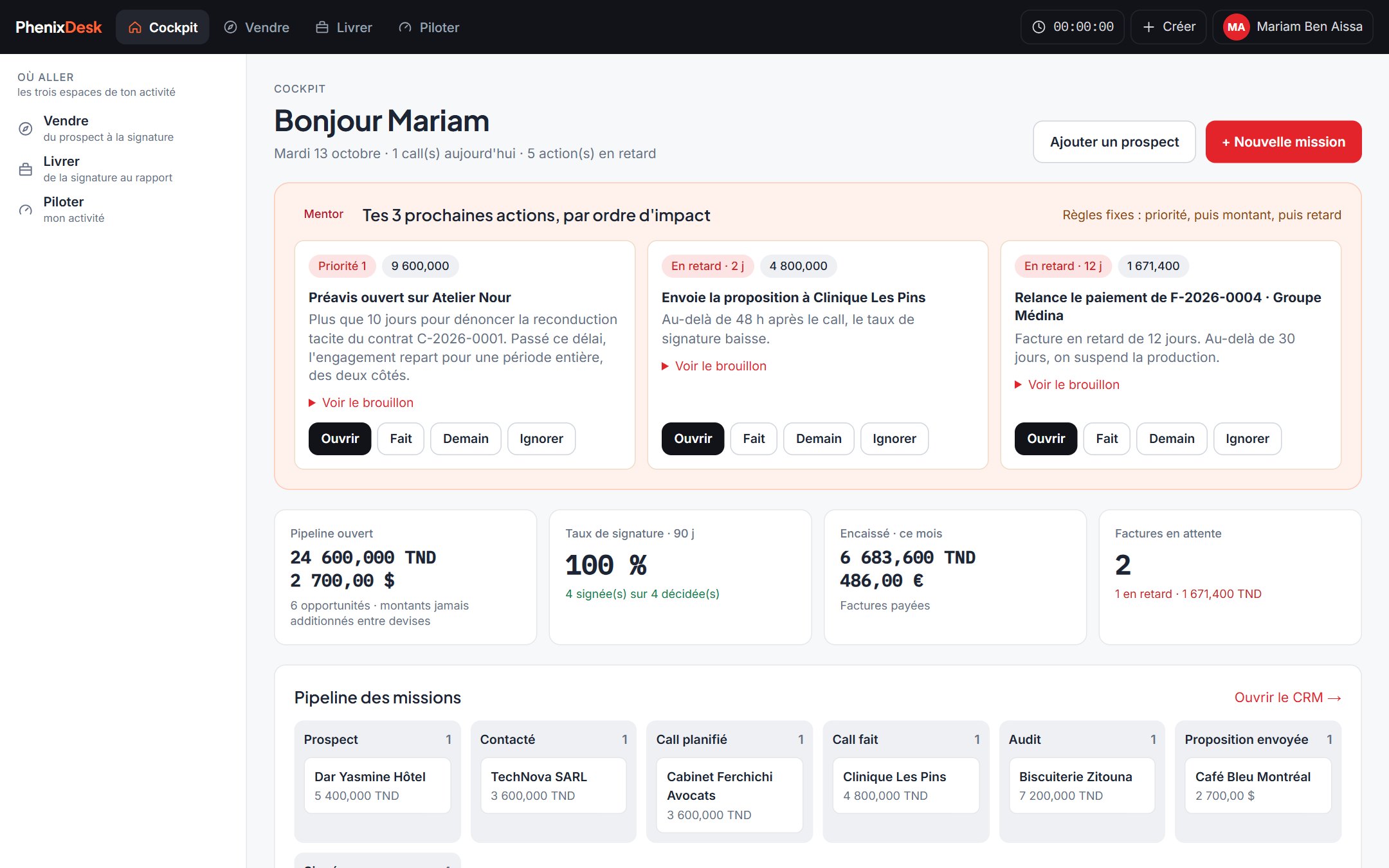
Task: Expand Voir le brouillon for Clinique Les Pins
Action: click(x=714, y=366)
